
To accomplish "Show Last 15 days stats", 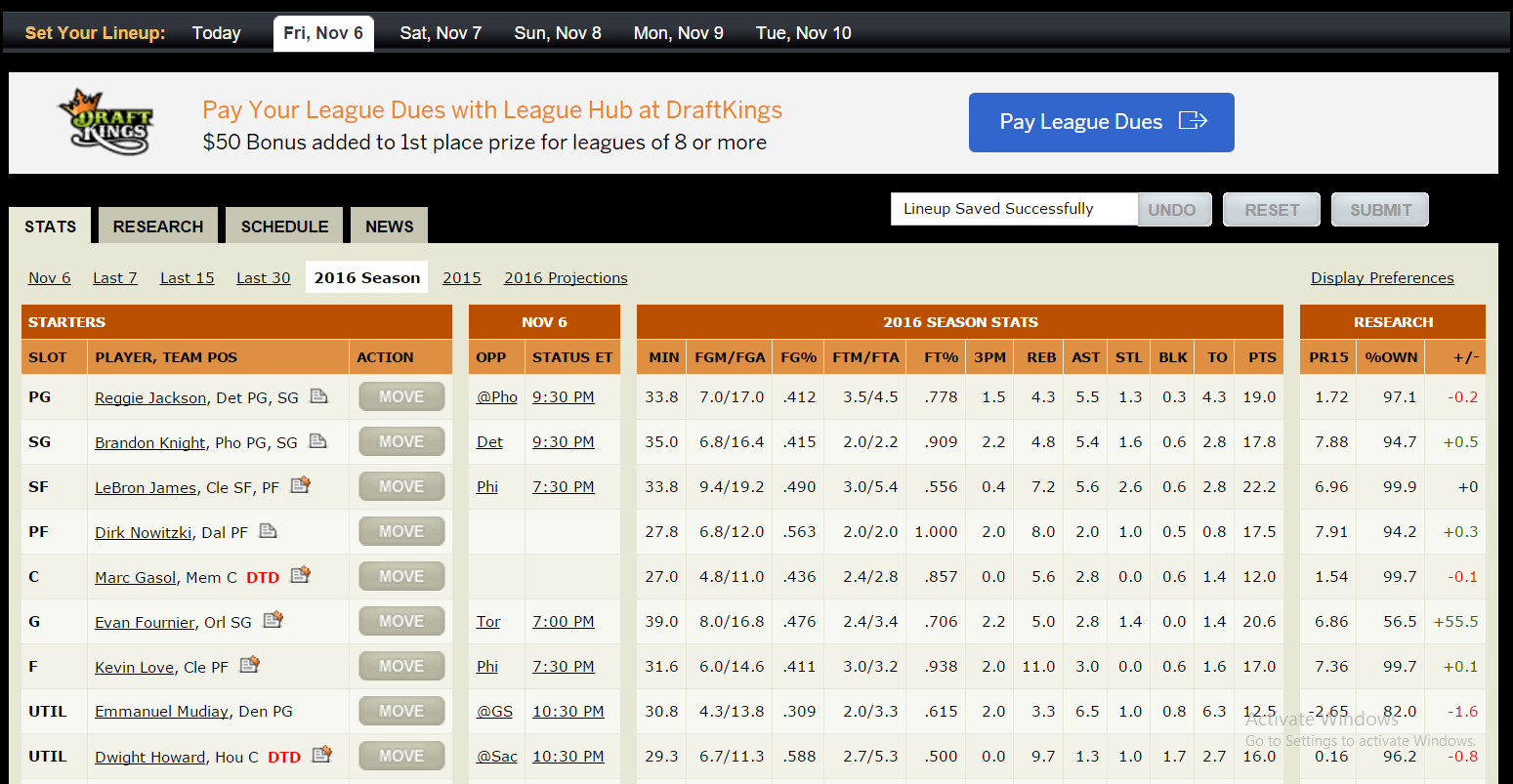I will click(x=187, y=278).
